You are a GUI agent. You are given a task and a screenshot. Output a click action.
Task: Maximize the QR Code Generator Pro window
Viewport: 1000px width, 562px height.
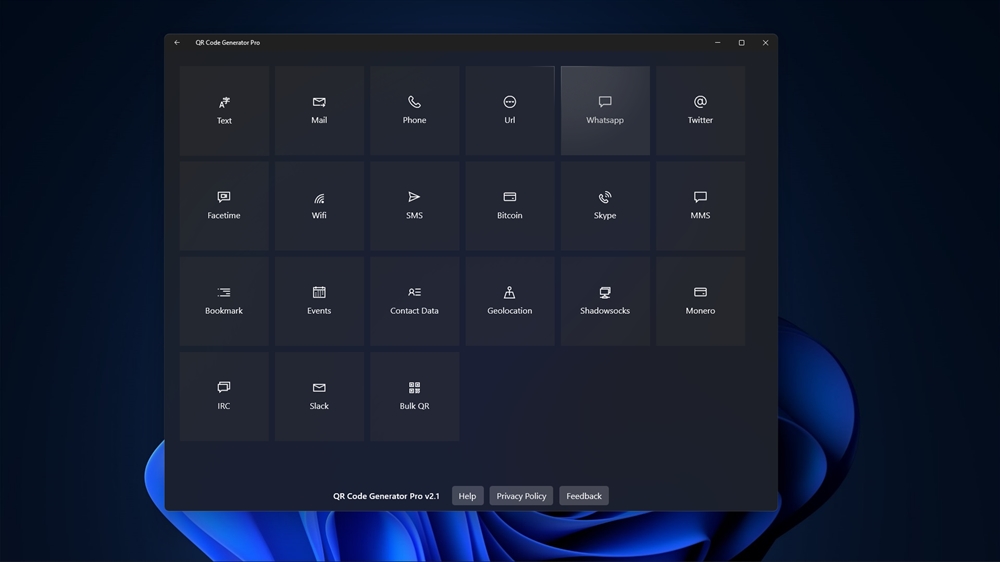click(741, 43)
